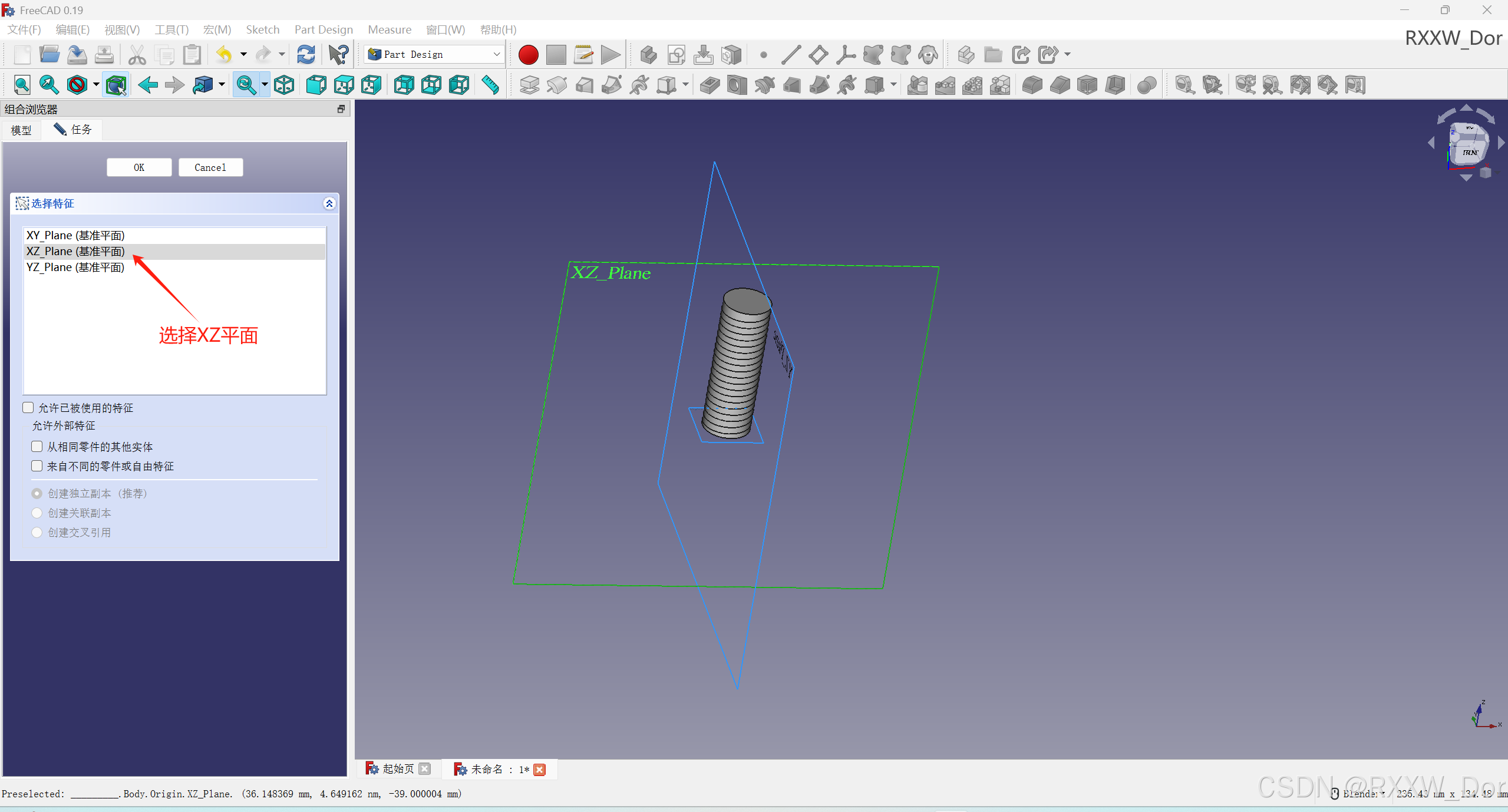
Task: Select 创建关联副本 radio option
Action: click(37, 513)
